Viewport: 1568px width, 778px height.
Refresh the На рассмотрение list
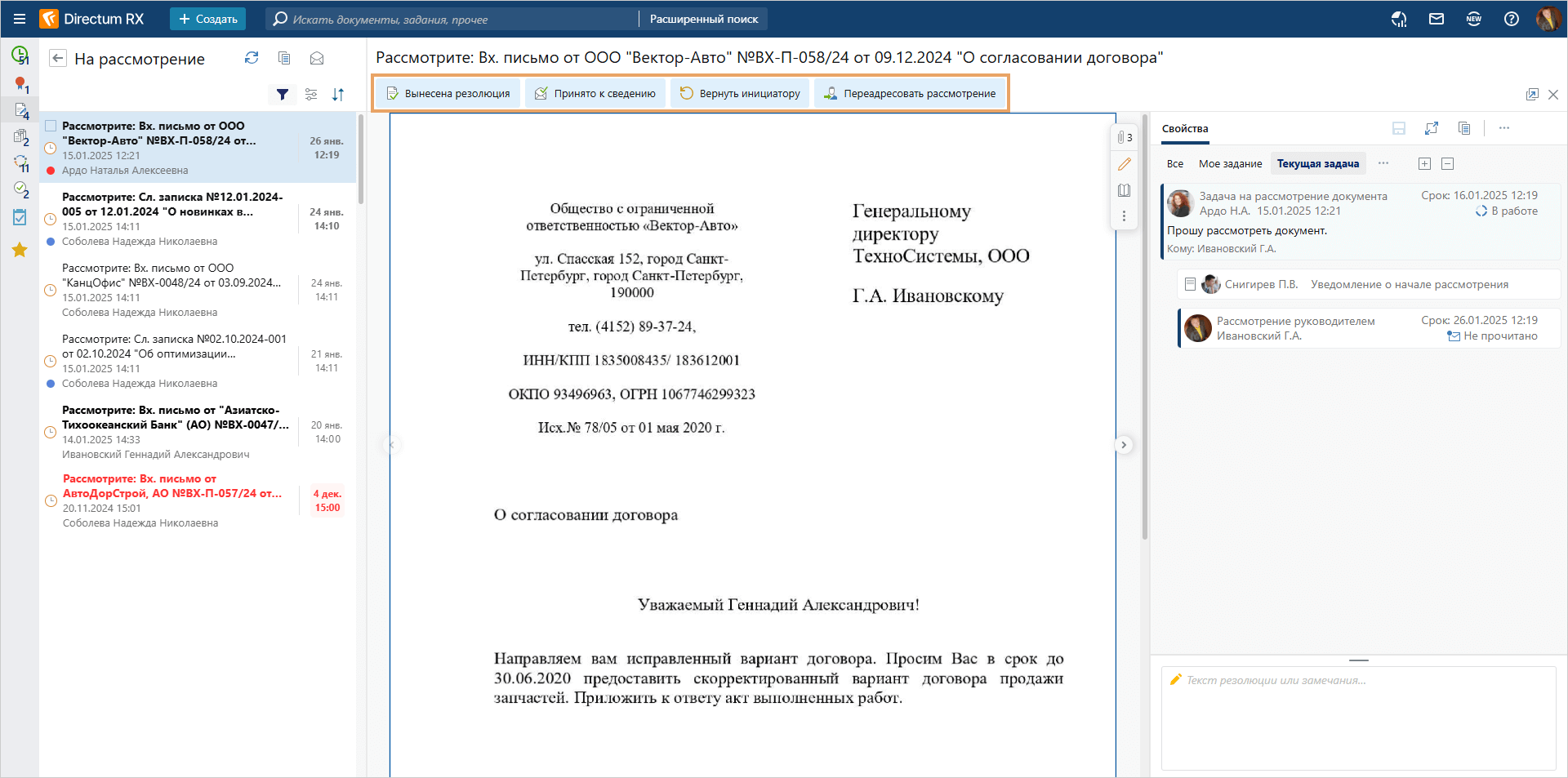click(252, 58)
